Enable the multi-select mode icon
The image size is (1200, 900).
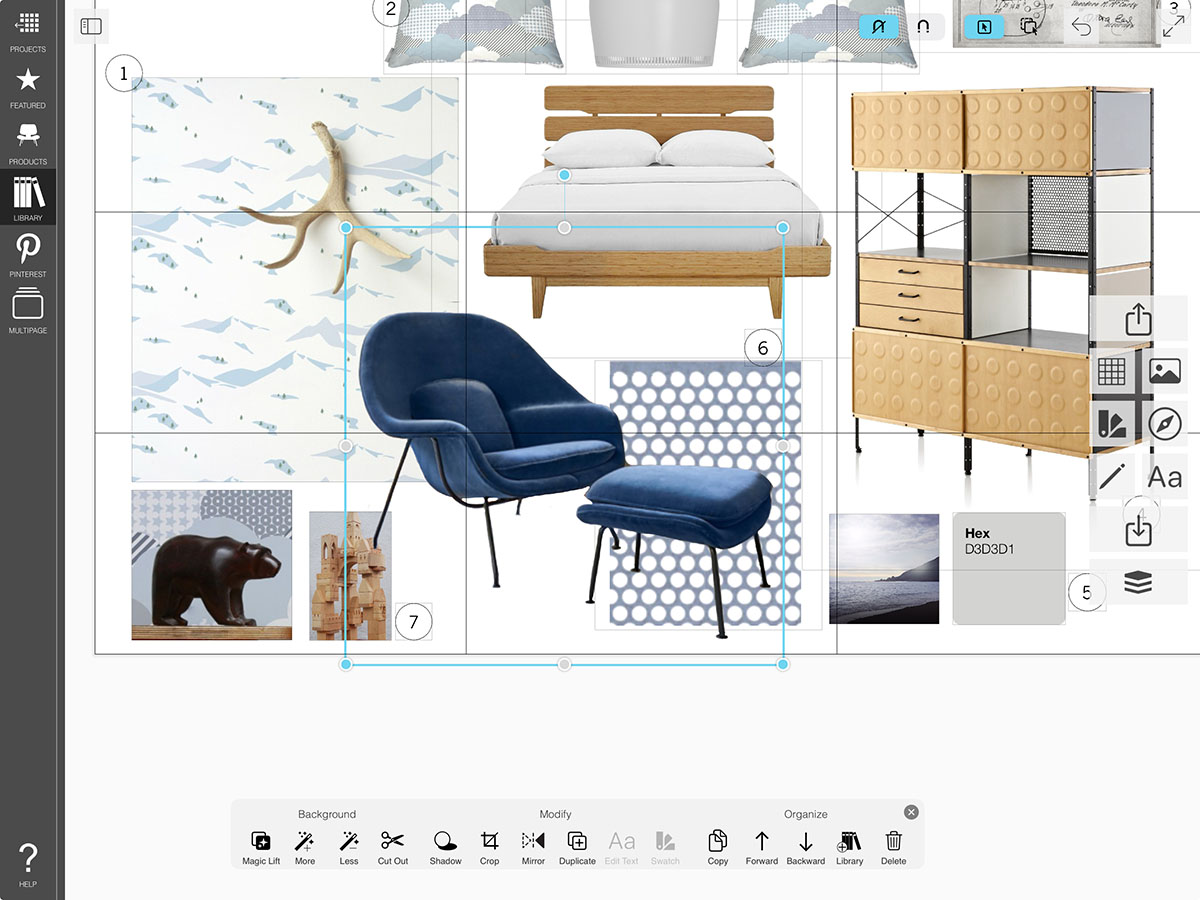(1028, 27)
